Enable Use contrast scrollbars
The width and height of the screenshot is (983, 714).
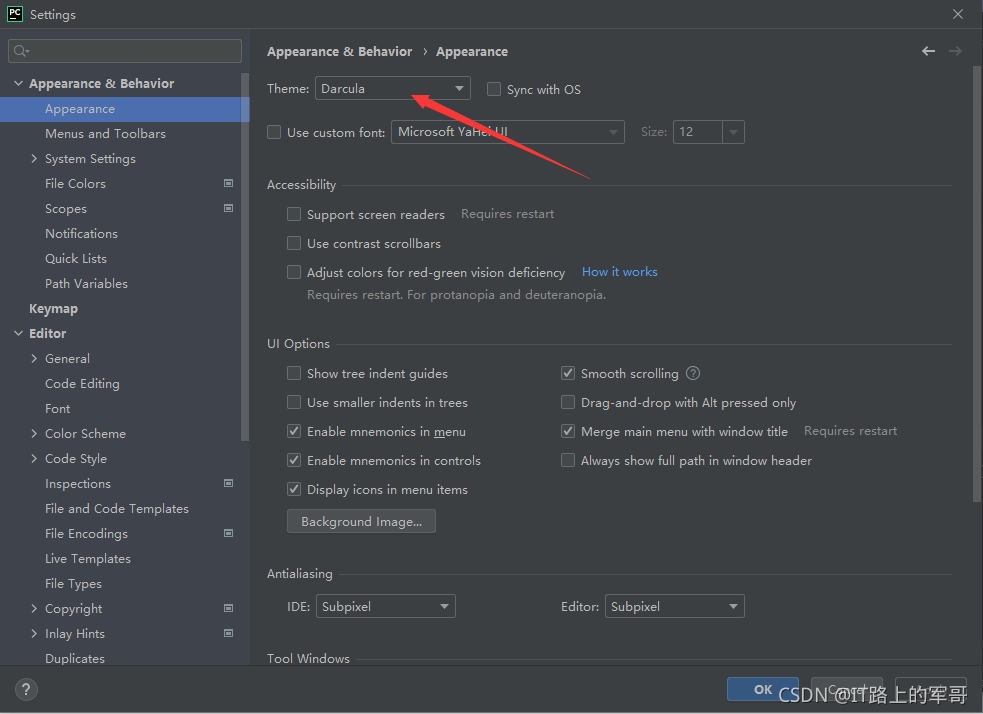pyautogui.click(x=294, y=243)
